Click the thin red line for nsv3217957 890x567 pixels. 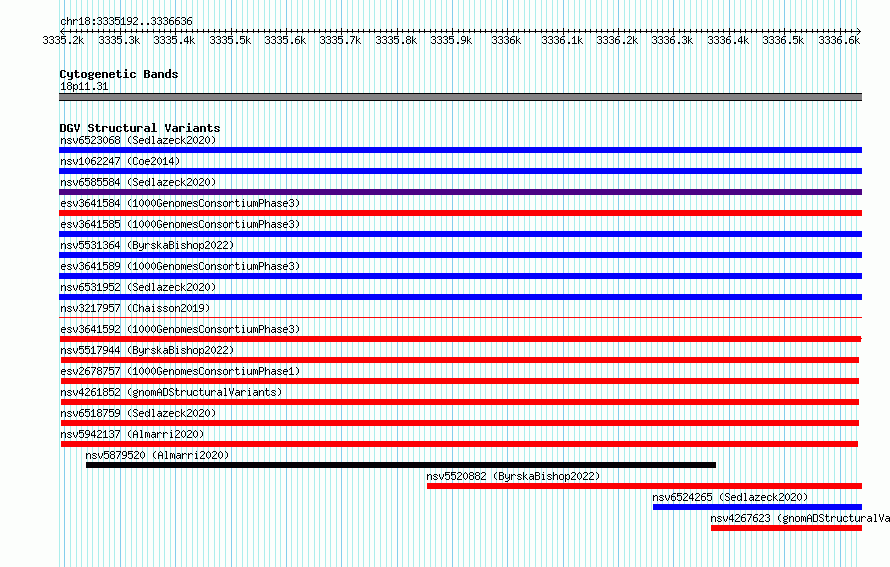(460, 318)
